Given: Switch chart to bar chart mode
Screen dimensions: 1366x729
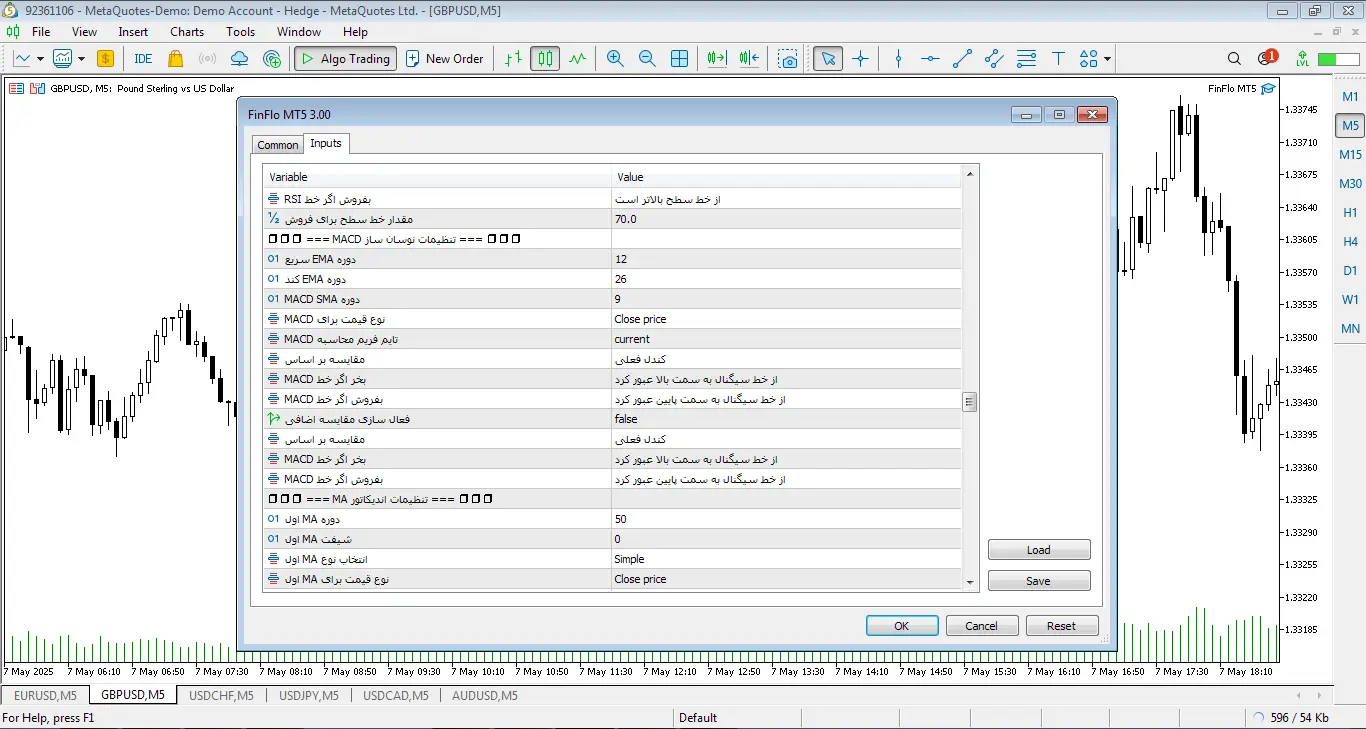Looking at the screenshot, I should point(513,59).
